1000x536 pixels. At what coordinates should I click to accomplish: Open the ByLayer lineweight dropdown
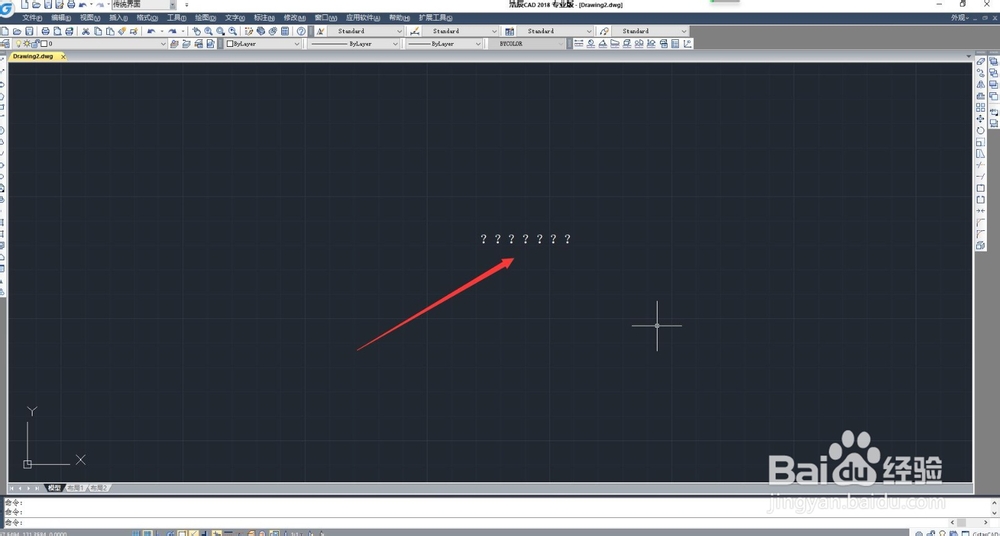(x=478, y=43)
